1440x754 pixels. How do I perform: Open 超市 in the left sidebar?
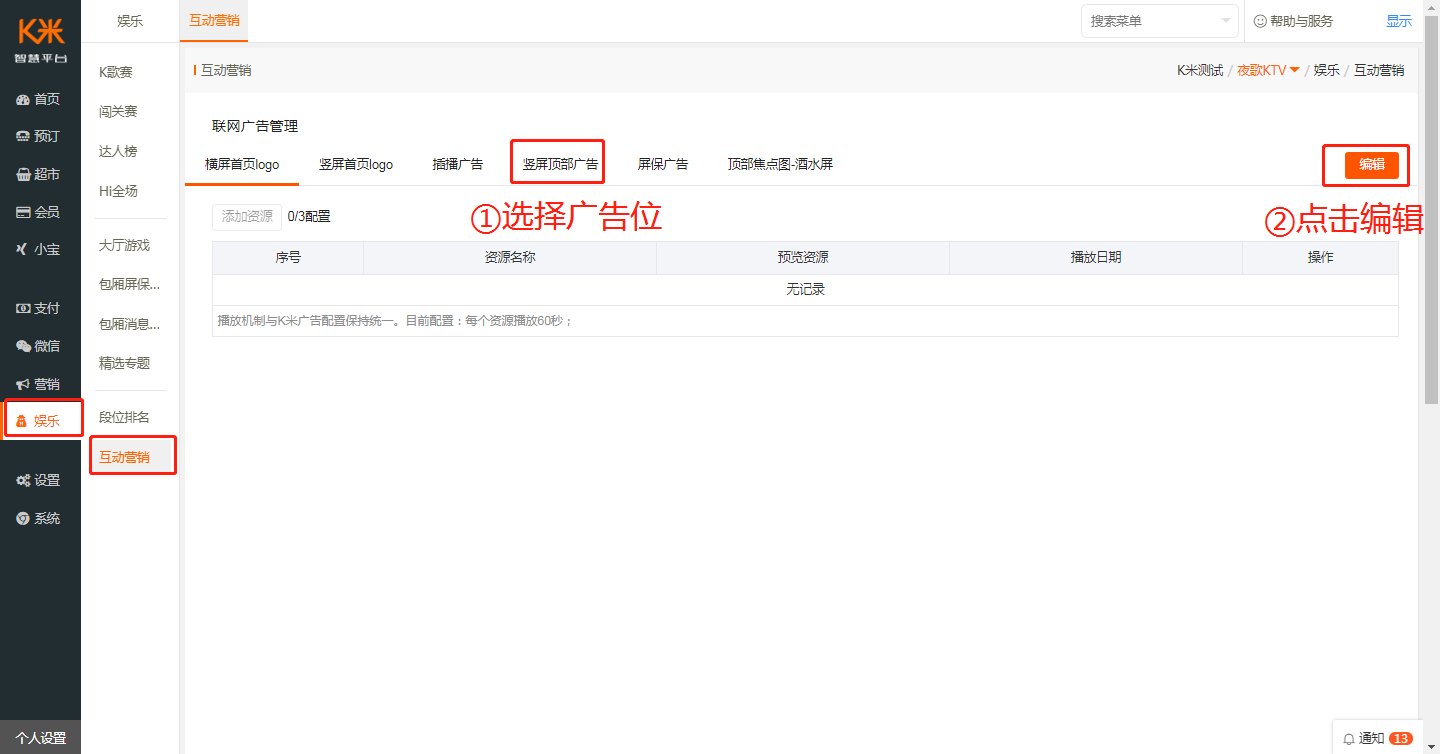tap(40, 174)
